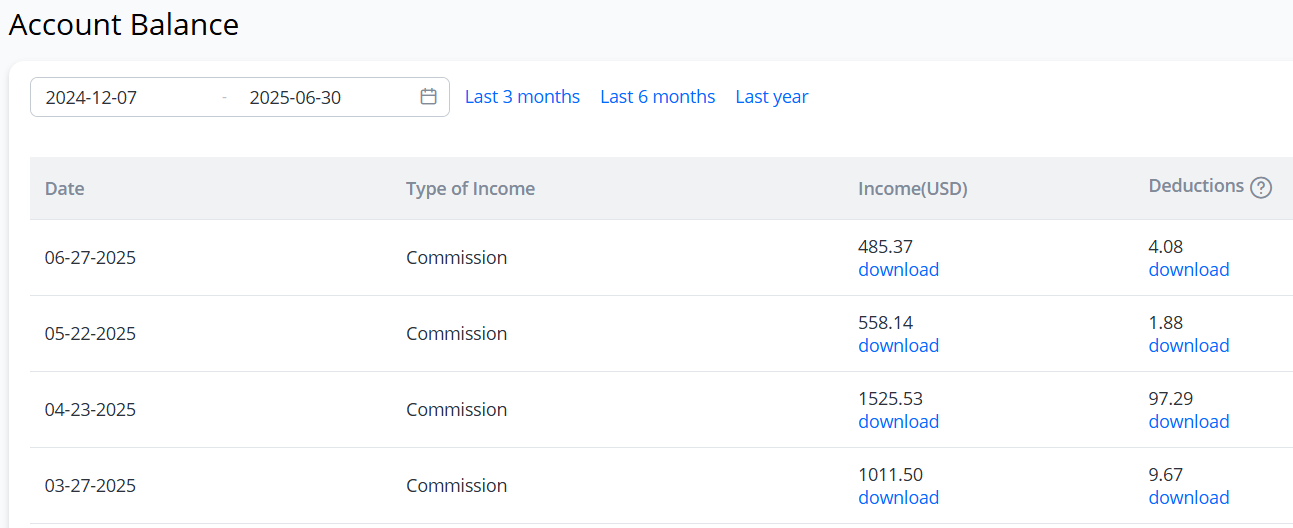Select the Last 6 months filter
This screenshot has height=528, width=1293.
tap(657, 97)
